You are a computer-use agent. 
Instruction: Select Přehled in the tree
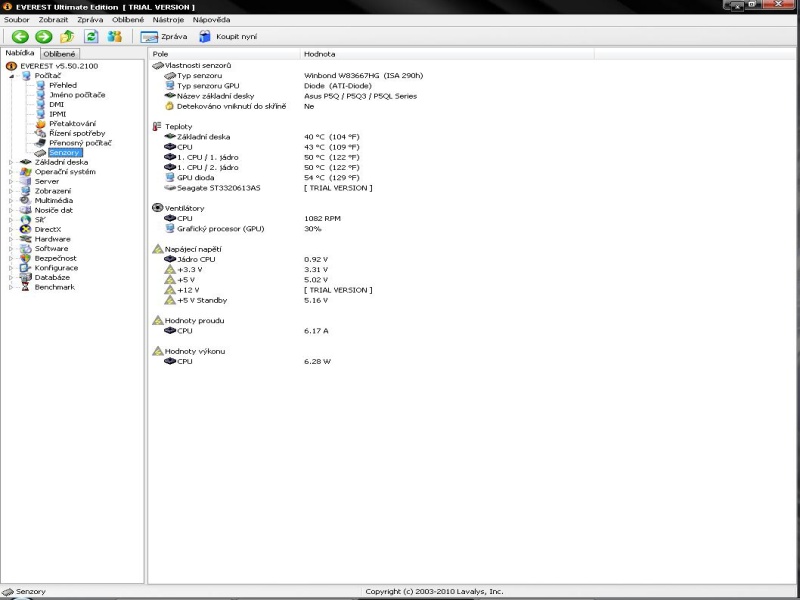click(x=63, y=85)
